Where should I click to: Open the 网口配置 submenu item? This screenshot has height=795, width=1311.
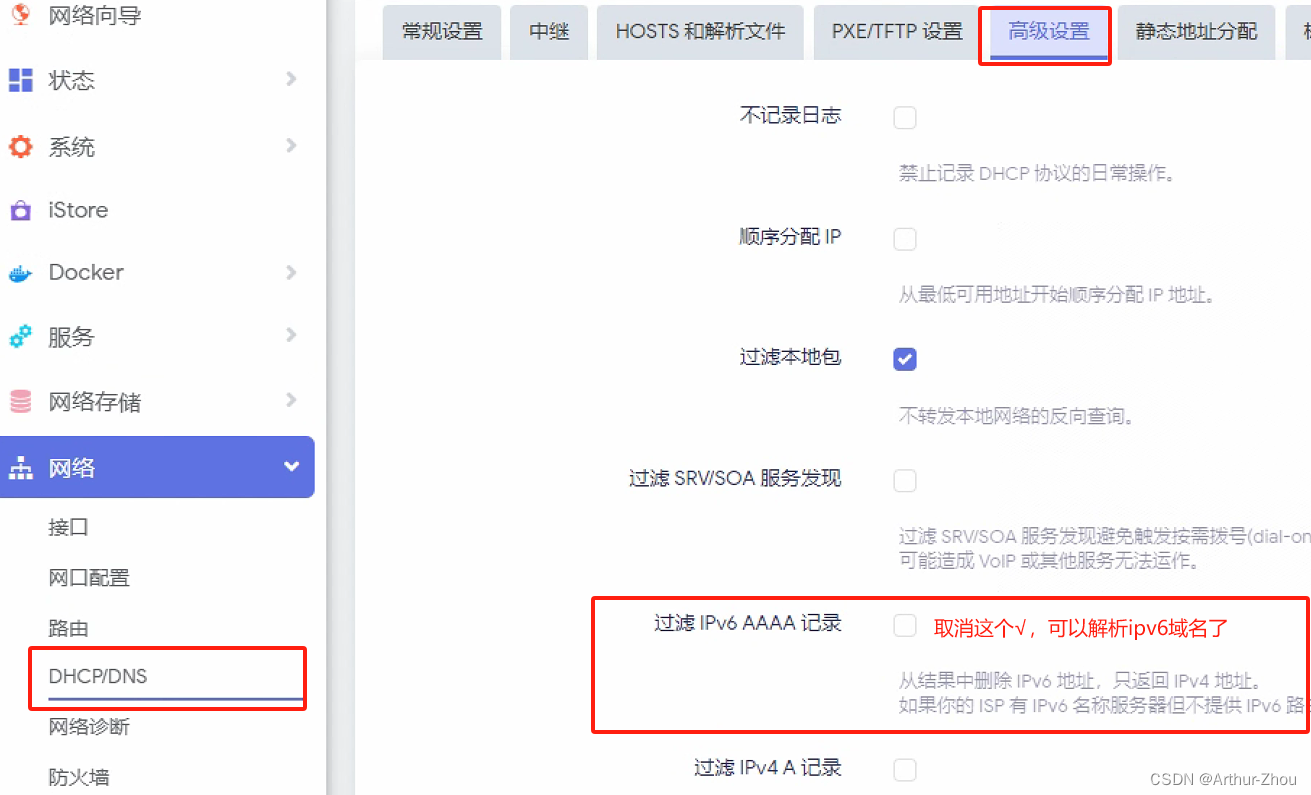(x=89, y=578)
